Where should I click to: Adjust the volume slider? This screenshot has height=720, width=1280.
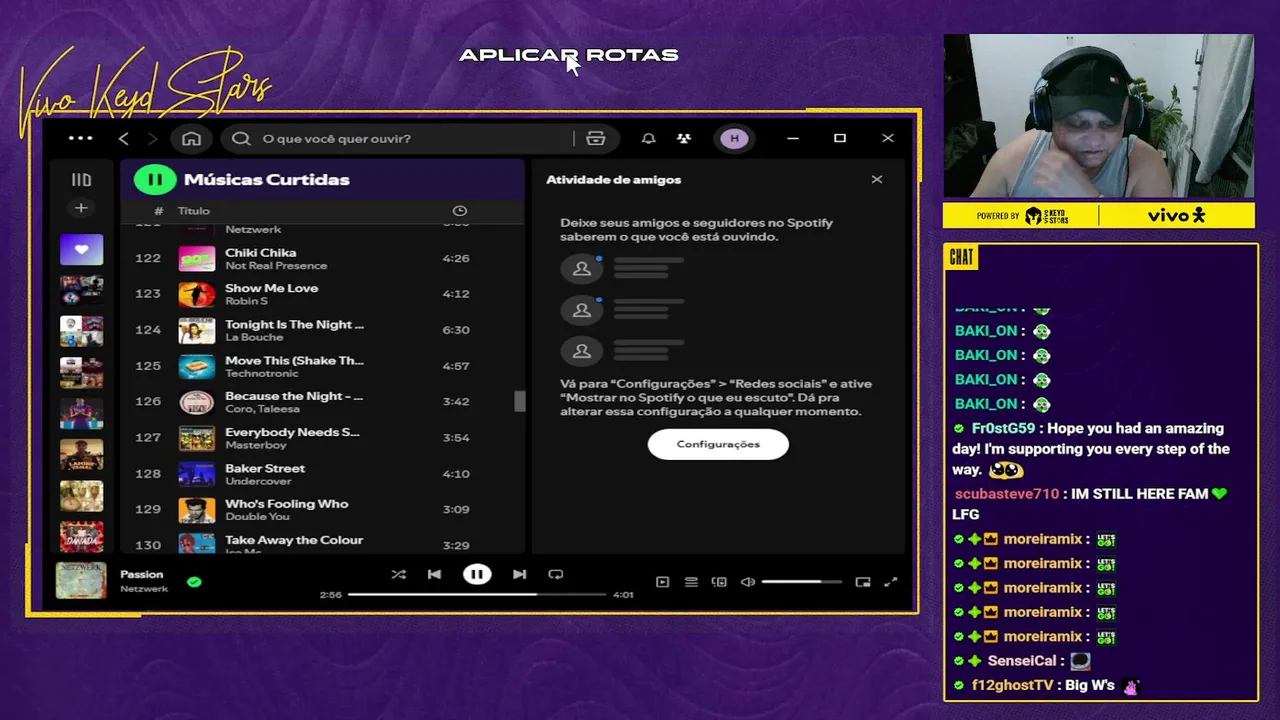(x=801, y=582)
